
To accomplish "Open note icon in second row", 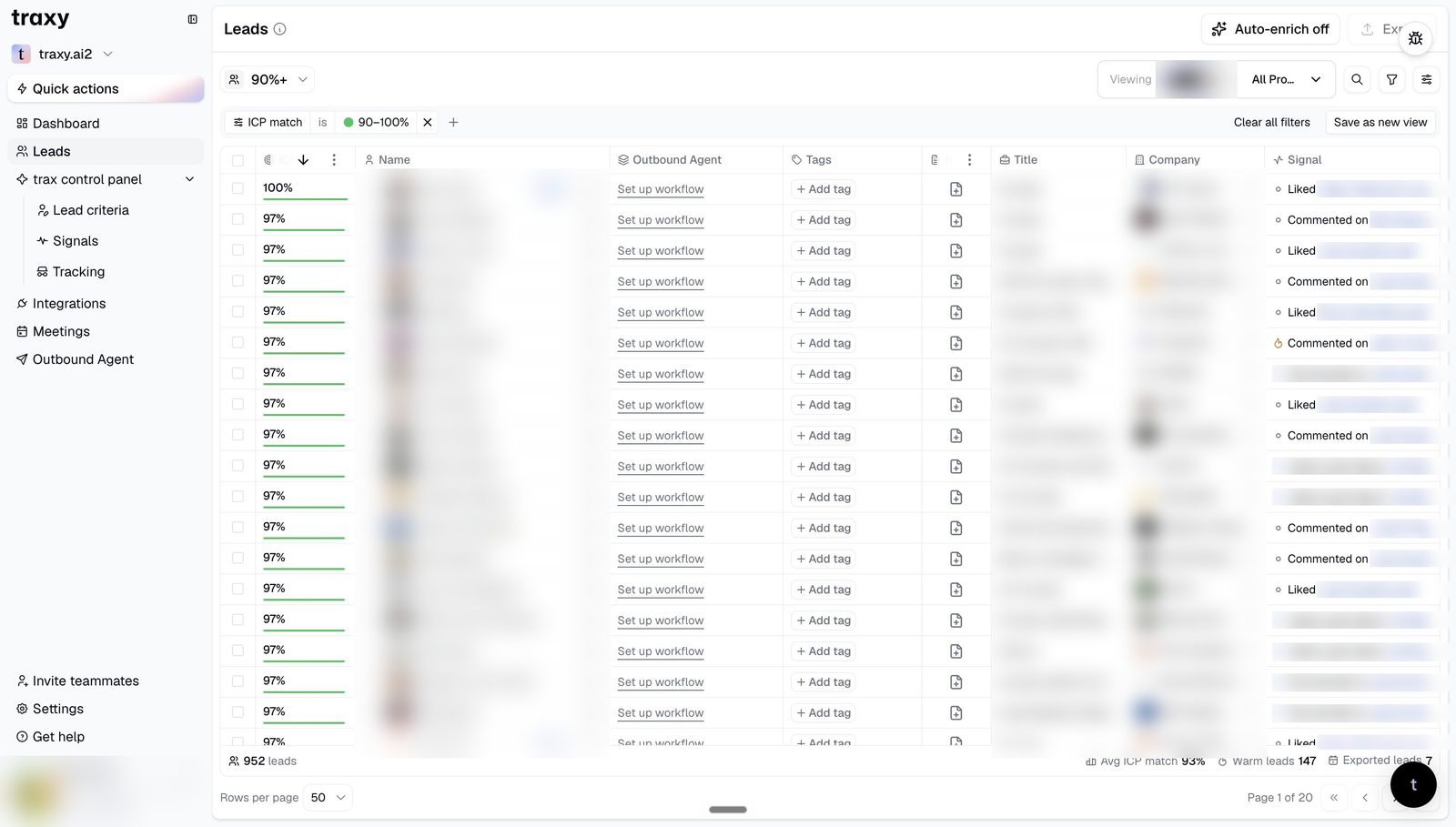I will 956,220.
